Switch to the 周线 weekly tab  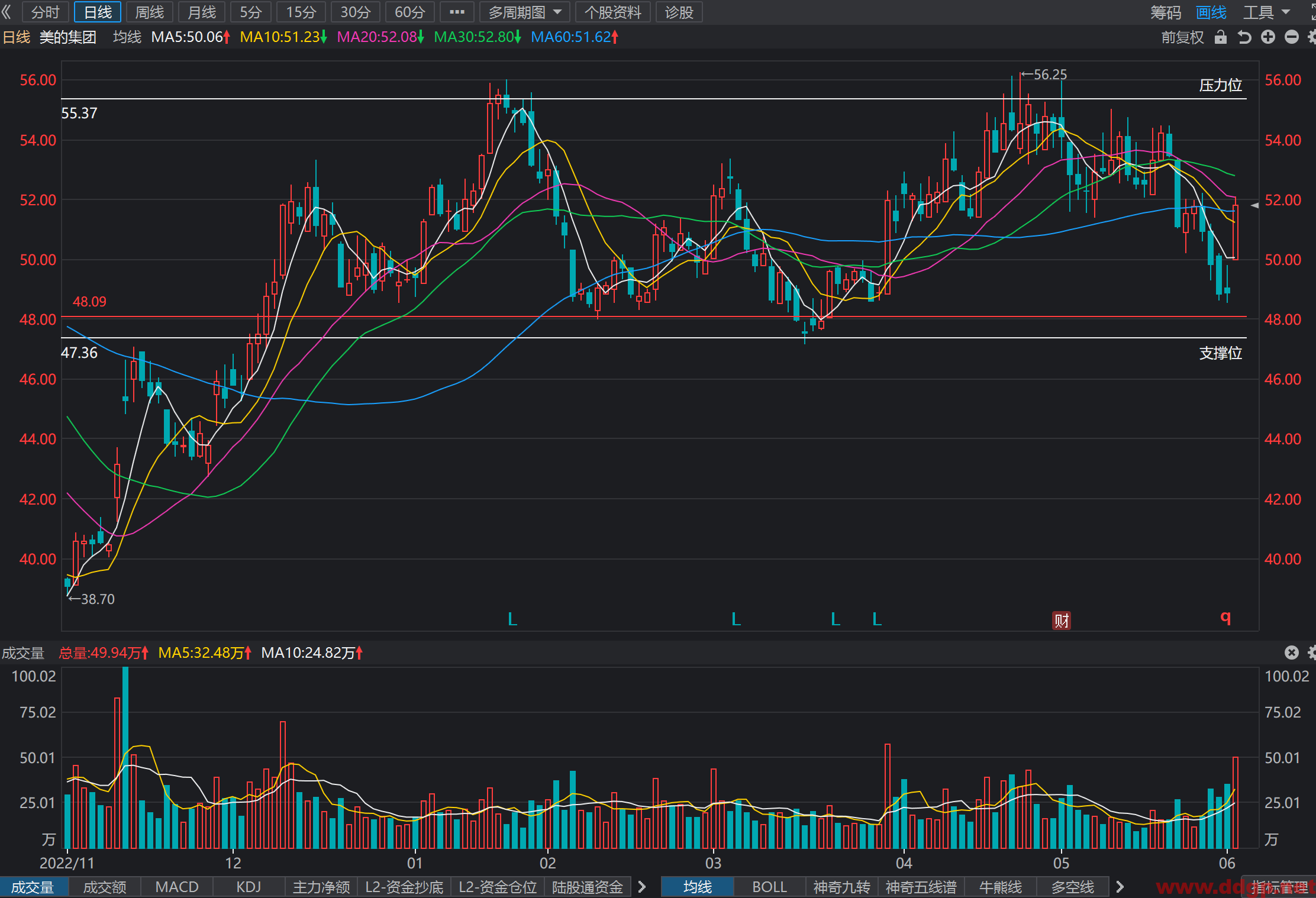(x=150, y=12)
